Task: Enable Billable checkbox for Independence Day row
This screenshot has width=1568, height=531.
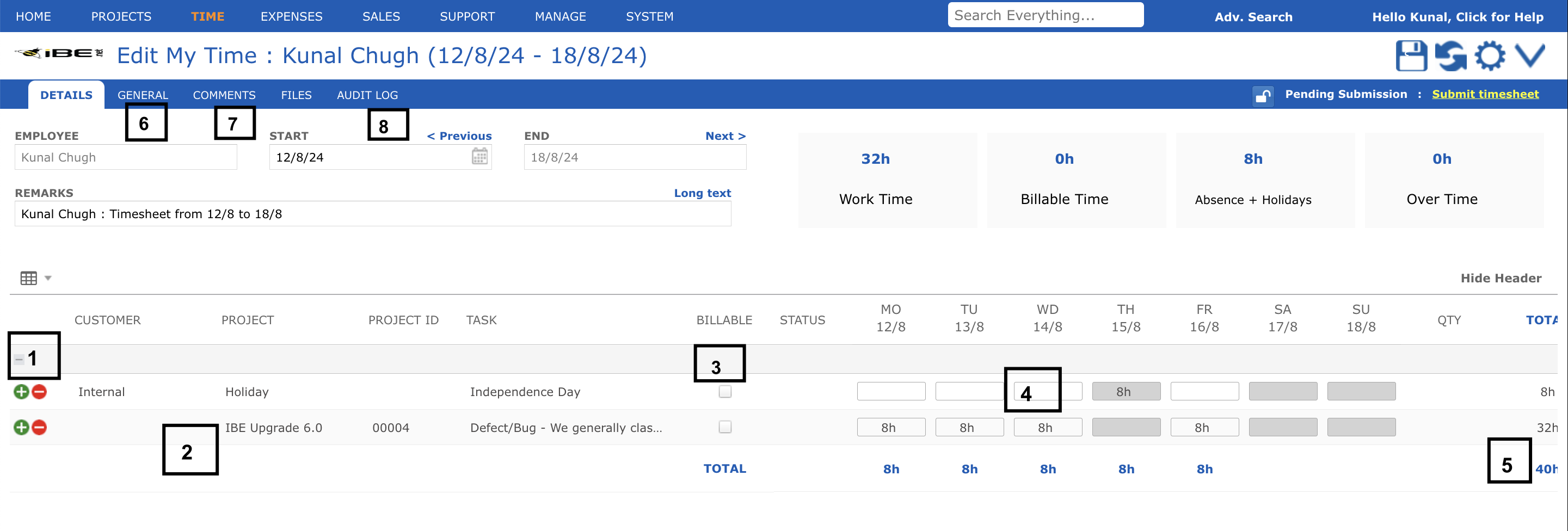Action: 724,392
